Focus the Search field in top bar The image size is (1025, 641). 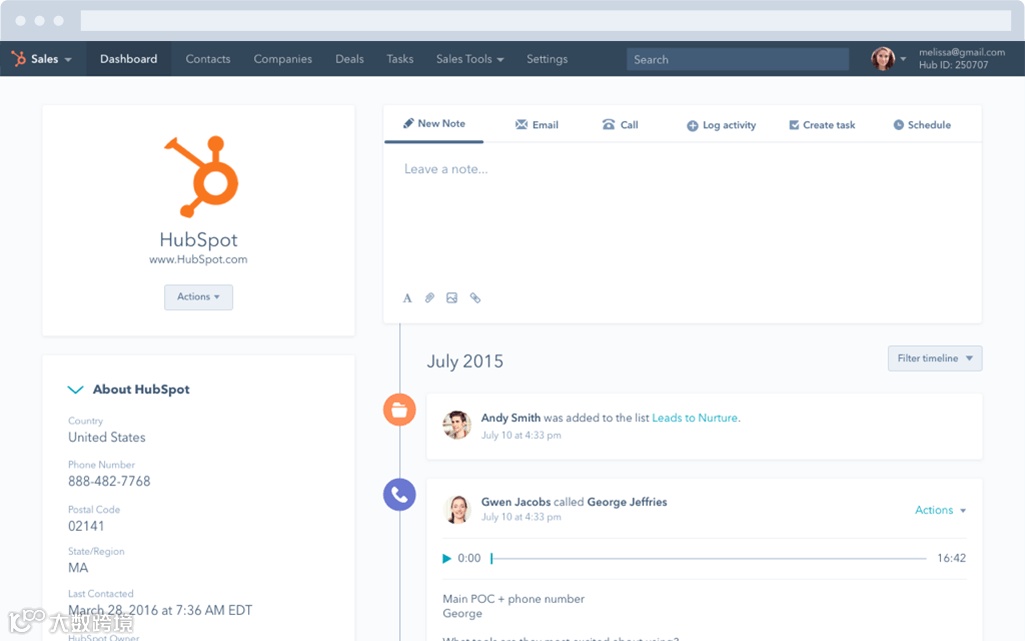737,59
